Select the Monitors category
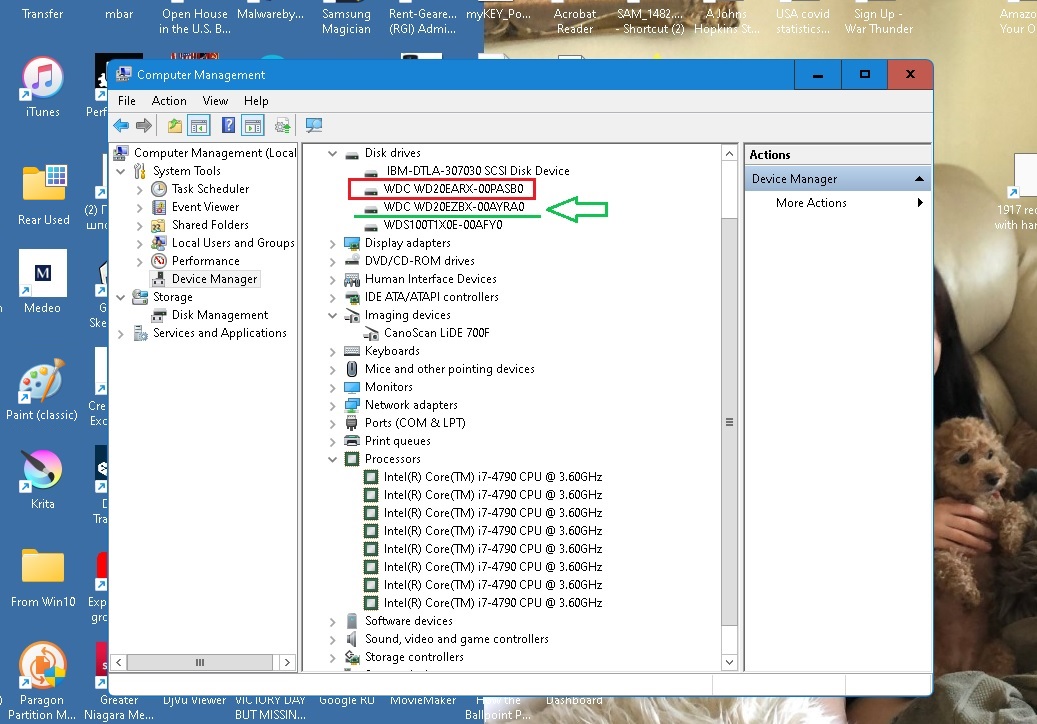1037x724 pixels. tap(388, 387)
